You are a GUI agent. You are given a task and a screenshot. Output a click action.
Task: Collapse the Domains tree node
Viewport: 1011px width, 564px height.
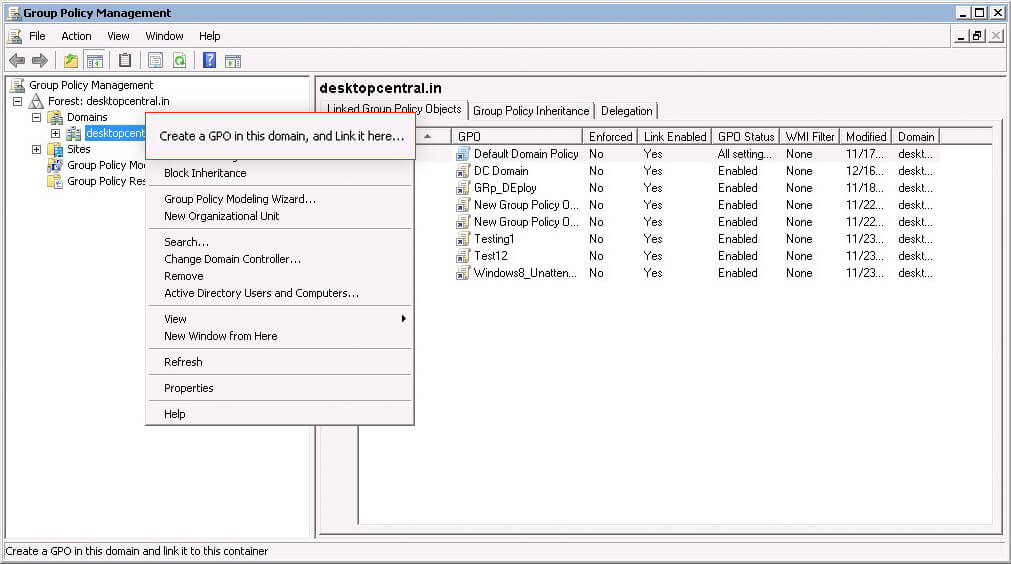pos(37,117)
